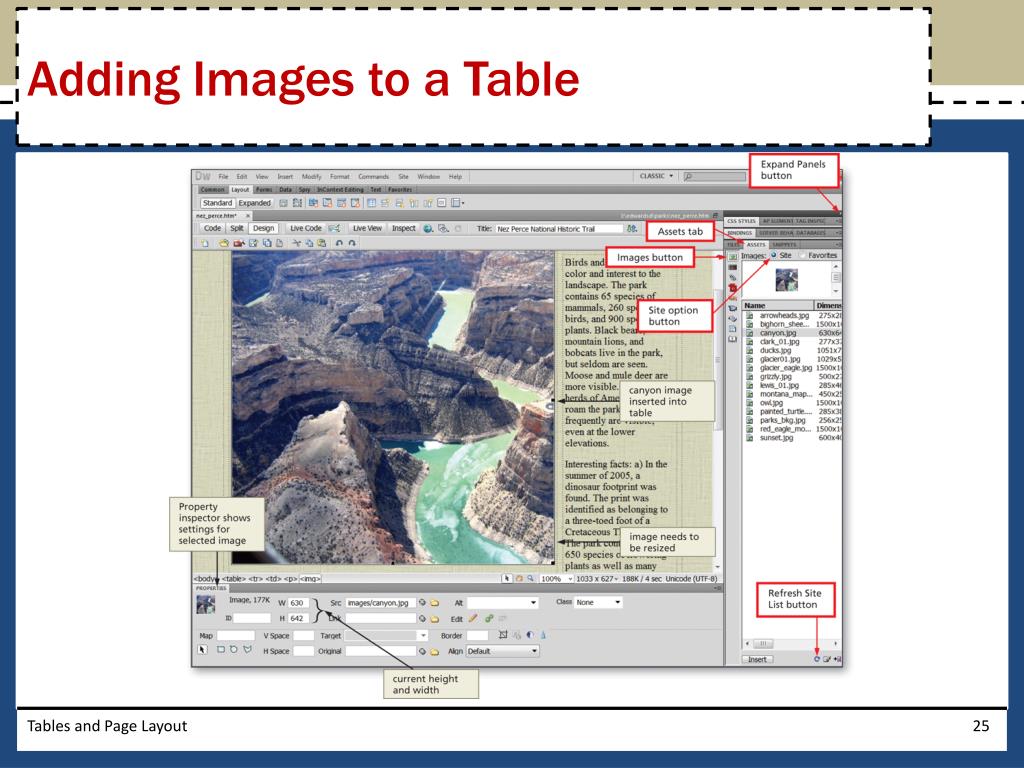Select sunset.jpg in the Assets list
Viewport: 1024px width, 768px height.
(793, 438)
